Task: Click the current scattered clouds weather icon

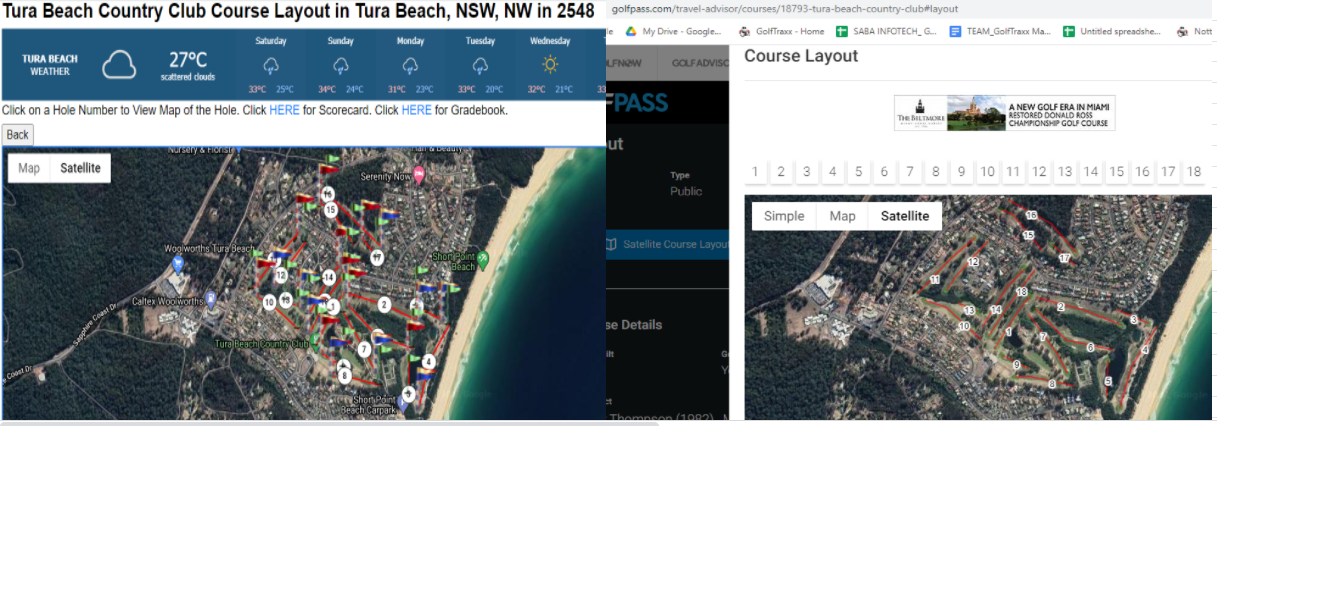Action: (x=119, y=66)
